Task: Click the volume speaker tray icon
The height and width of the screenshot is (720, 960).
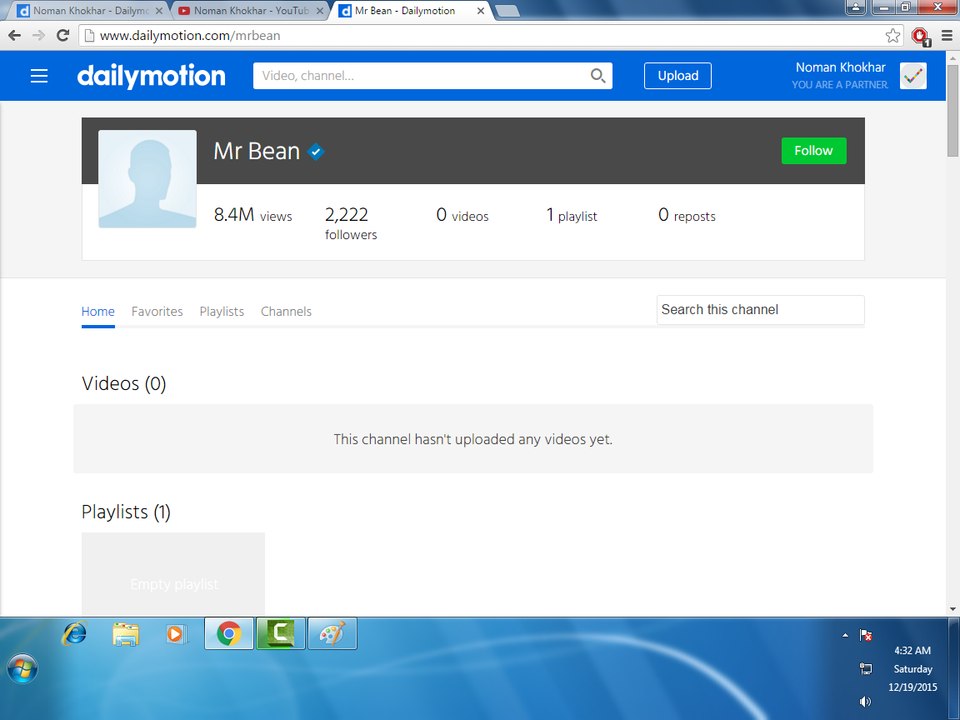Action: 866,702
